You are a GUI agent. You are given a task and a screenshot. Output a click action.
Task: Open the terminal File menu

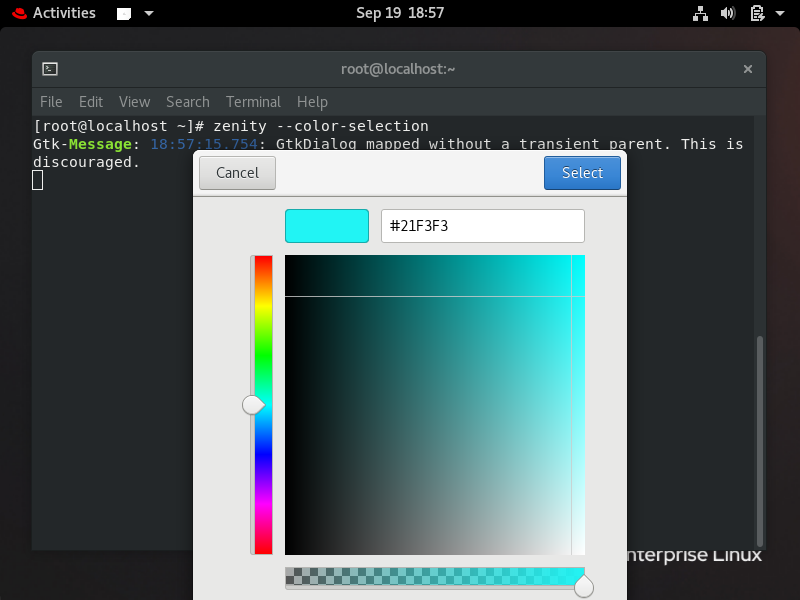click(x=51, y=102)
